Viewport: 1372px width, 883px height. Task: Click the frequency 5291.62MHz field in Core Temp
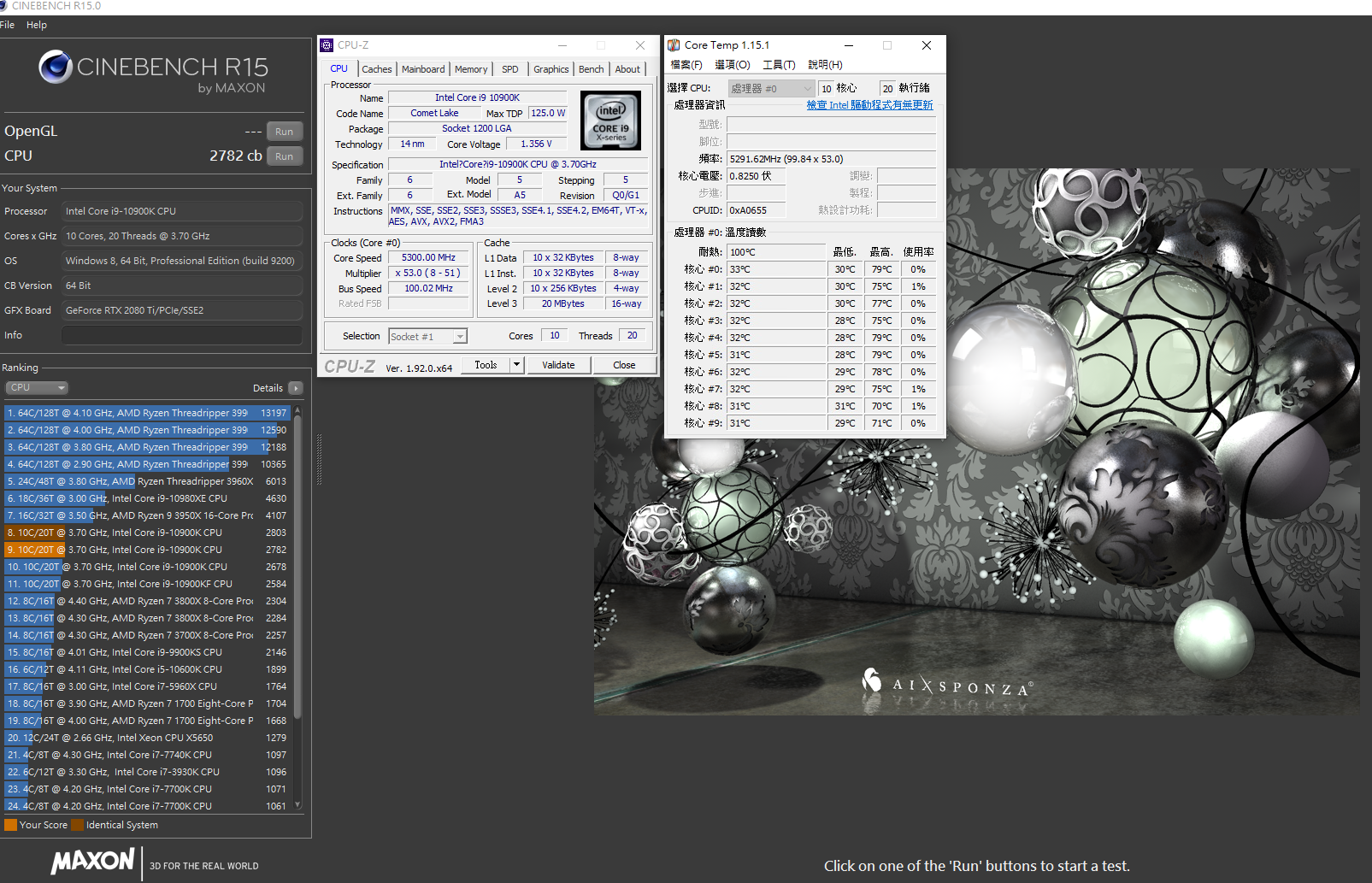click(x=831, y=159)
